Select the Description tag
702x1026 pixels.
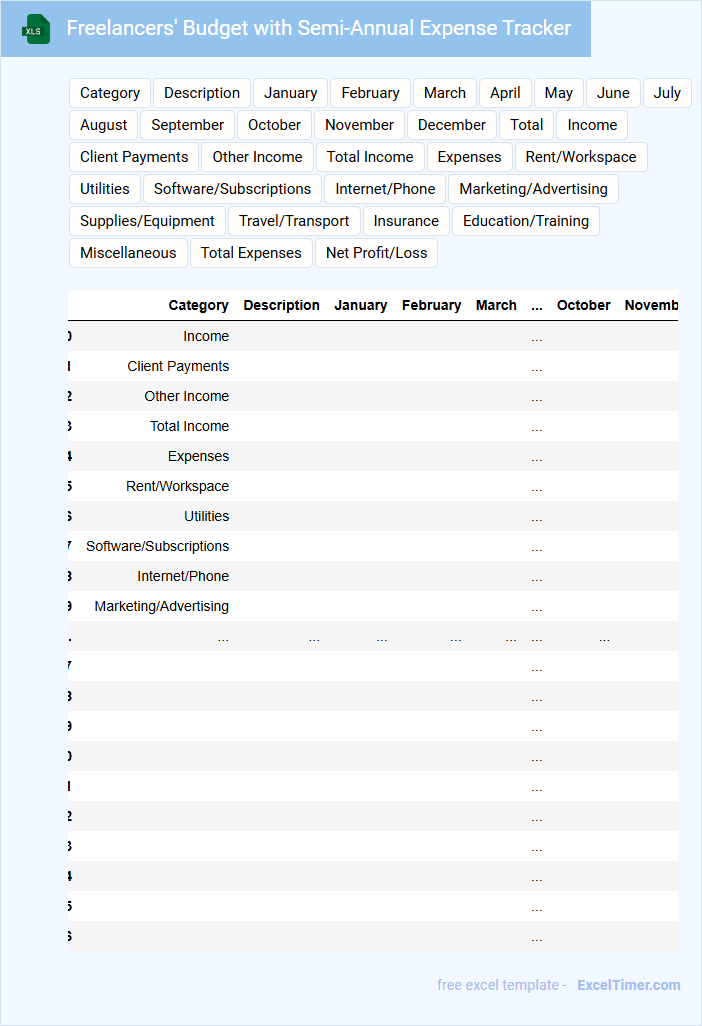[x=202, y=93]
